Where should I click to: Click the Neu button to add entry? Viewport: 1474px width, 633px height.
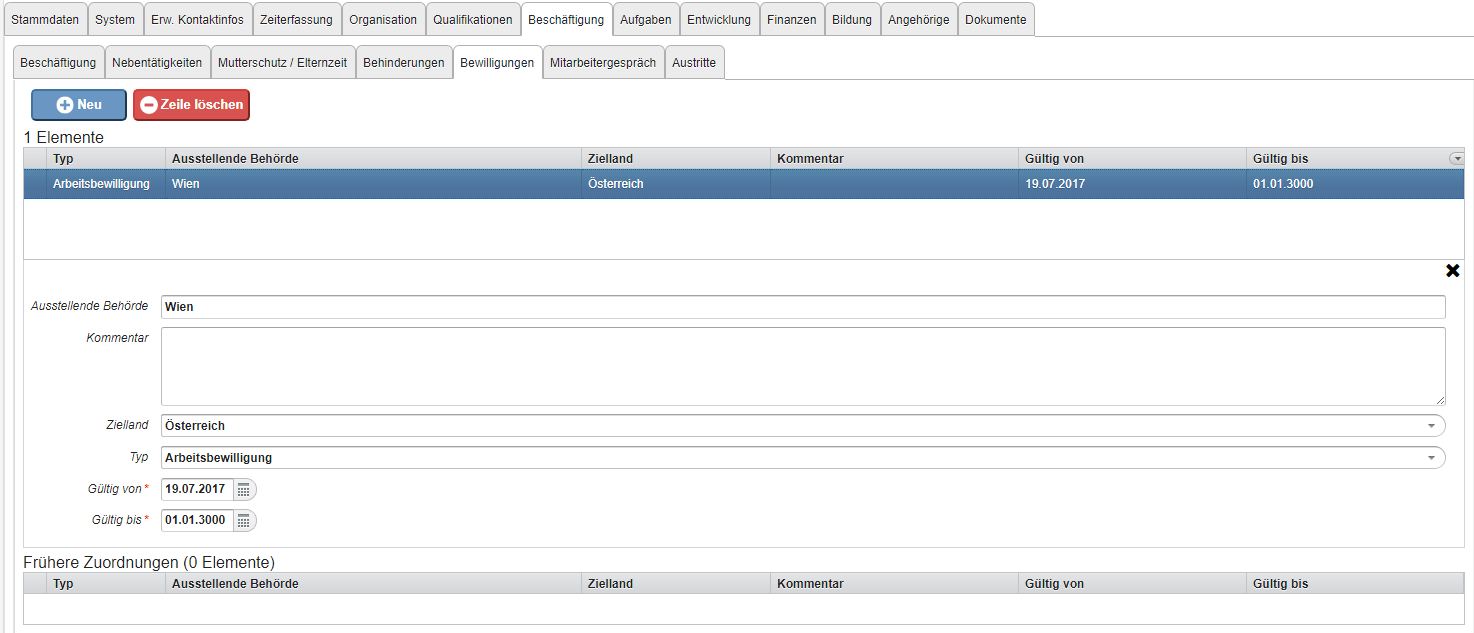point(79,105)
